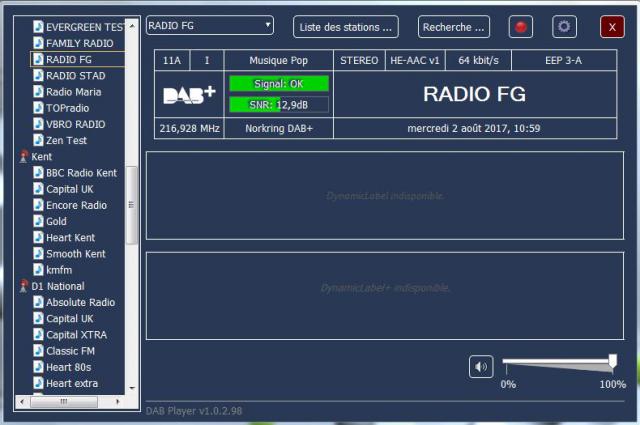The width and height of the screenshot is (640, 425).
Task: Open the Liste des stations dialog
Action: point(346,27)
